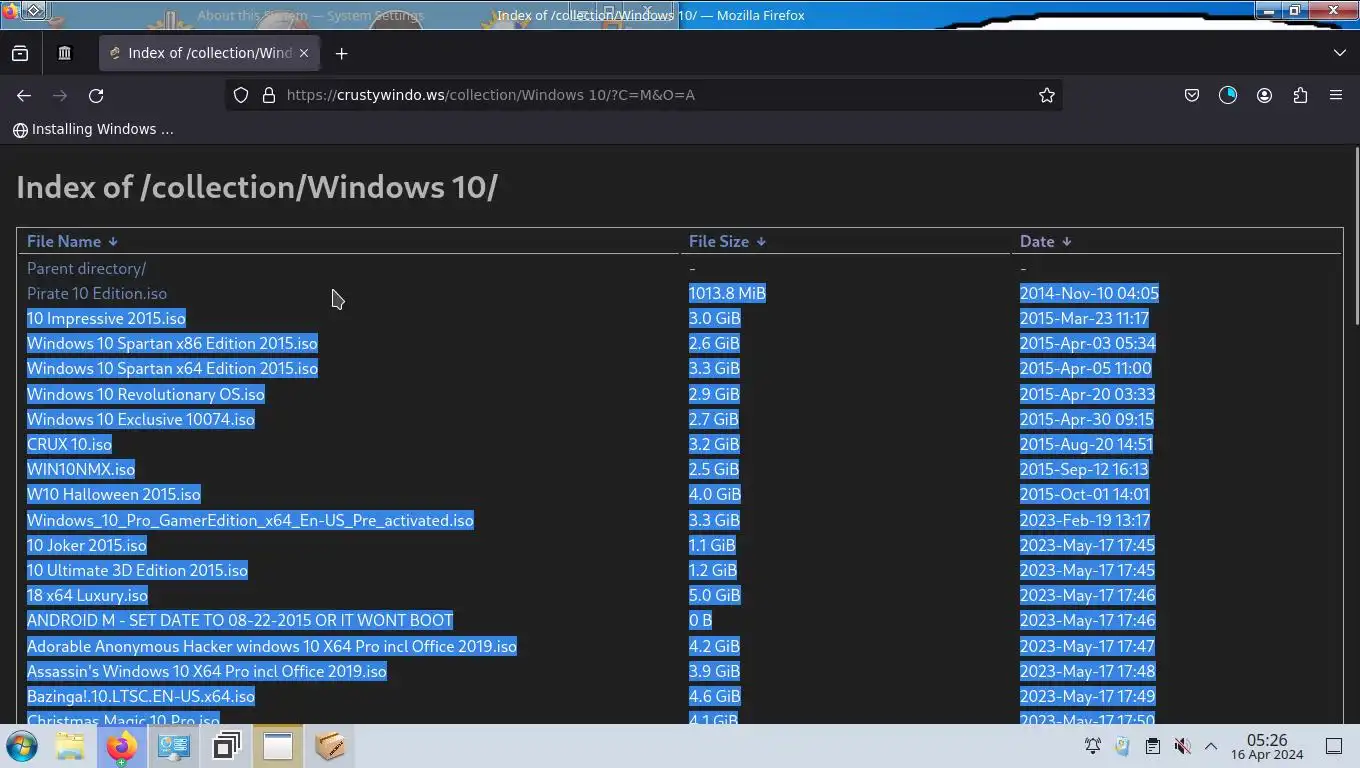Open W10 Halloween 2015.iso link
The height and width of the screenshot is (768, 1360).
[x=114, y=494]
